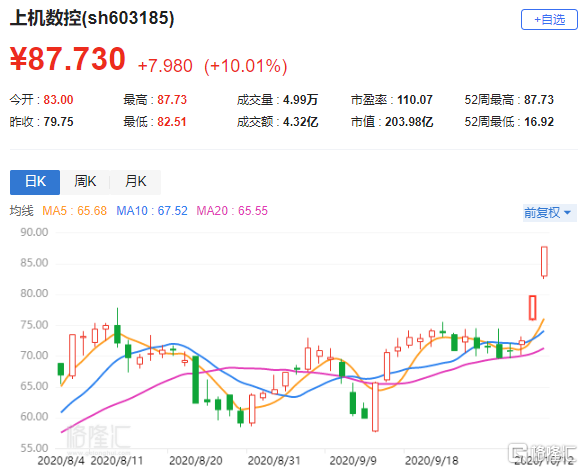Click the red candlestick near 80.00 level
Screen dimensions: 583x470
532,308
